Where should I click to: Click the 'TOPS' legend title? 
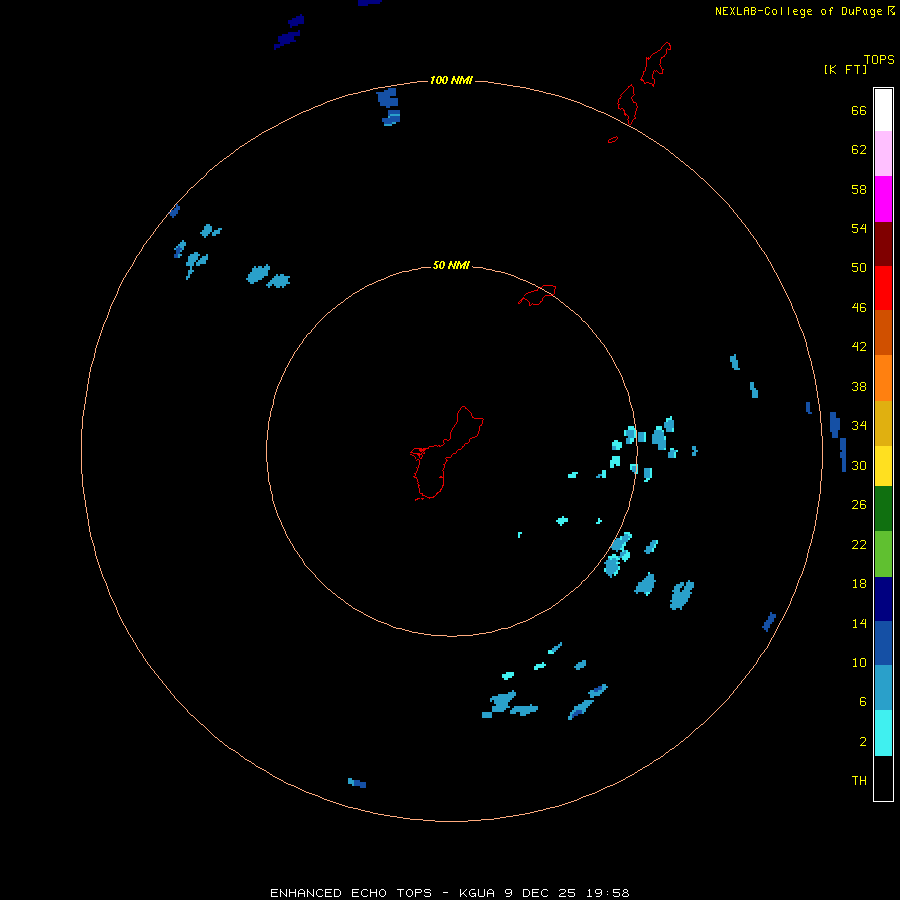click(879, 59)
